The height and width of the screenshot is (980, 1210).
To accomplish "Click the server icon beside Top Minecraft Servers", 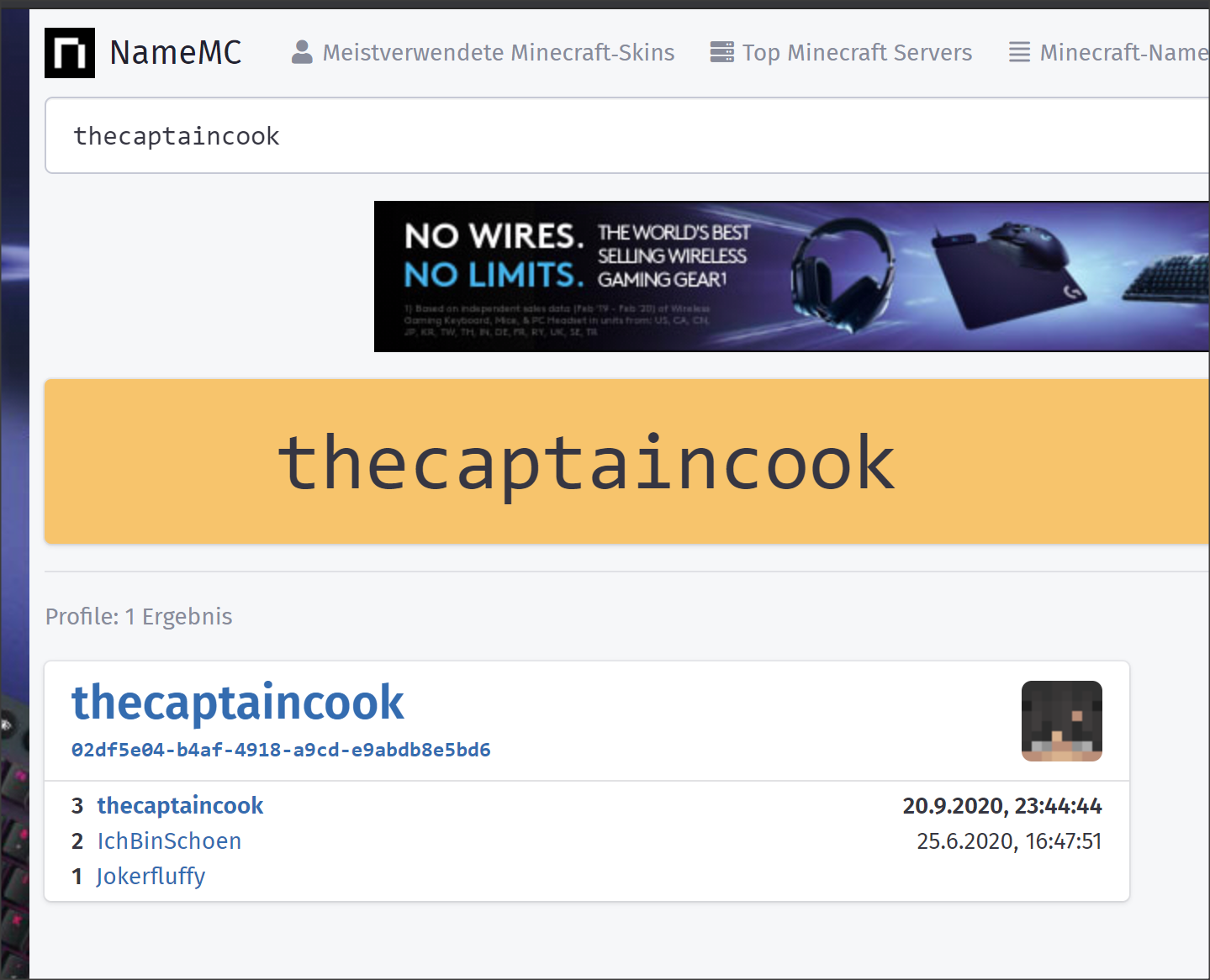I will click(721, 52).
